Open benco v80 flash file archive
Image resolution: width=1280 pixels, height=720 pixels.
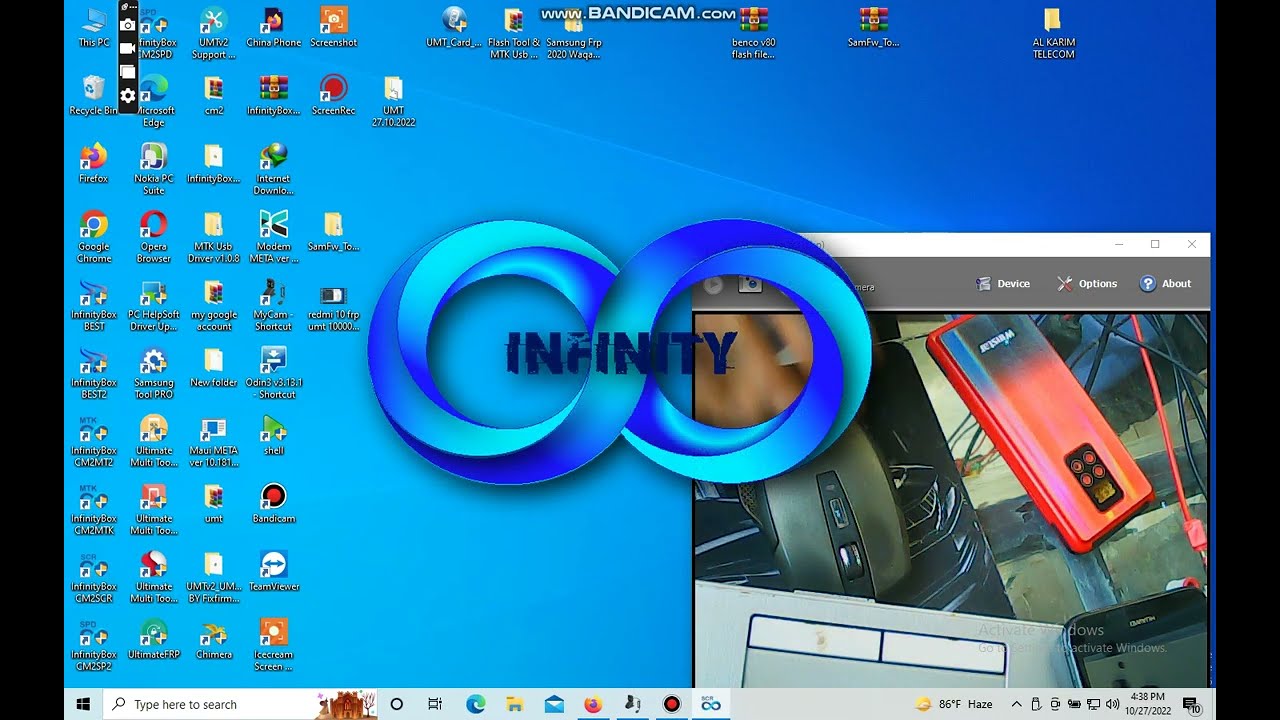pyautogui.click(x=753, y=34)
